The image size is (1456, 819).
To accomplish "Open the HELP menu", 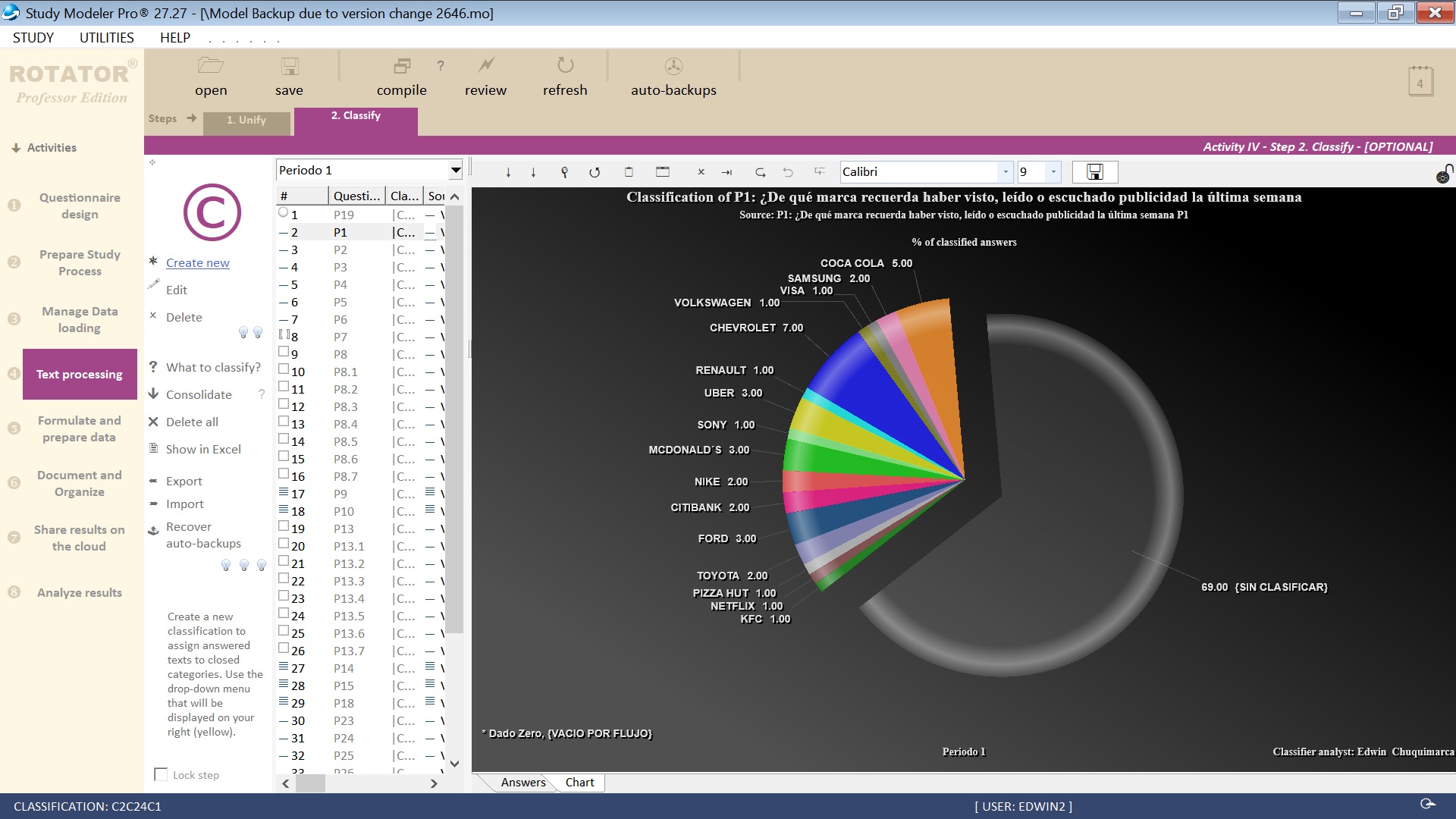I will pos(175,38).
